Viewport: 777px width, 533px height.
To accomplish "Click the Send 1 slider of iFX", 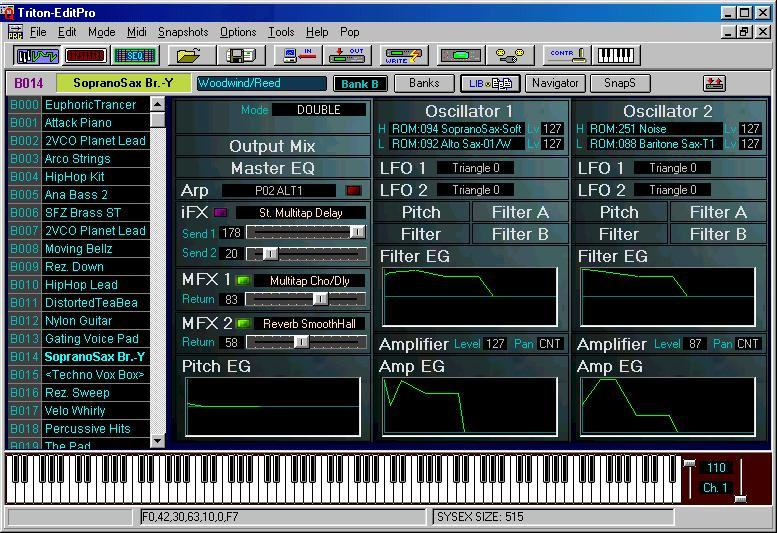I will tap(305, 232).
